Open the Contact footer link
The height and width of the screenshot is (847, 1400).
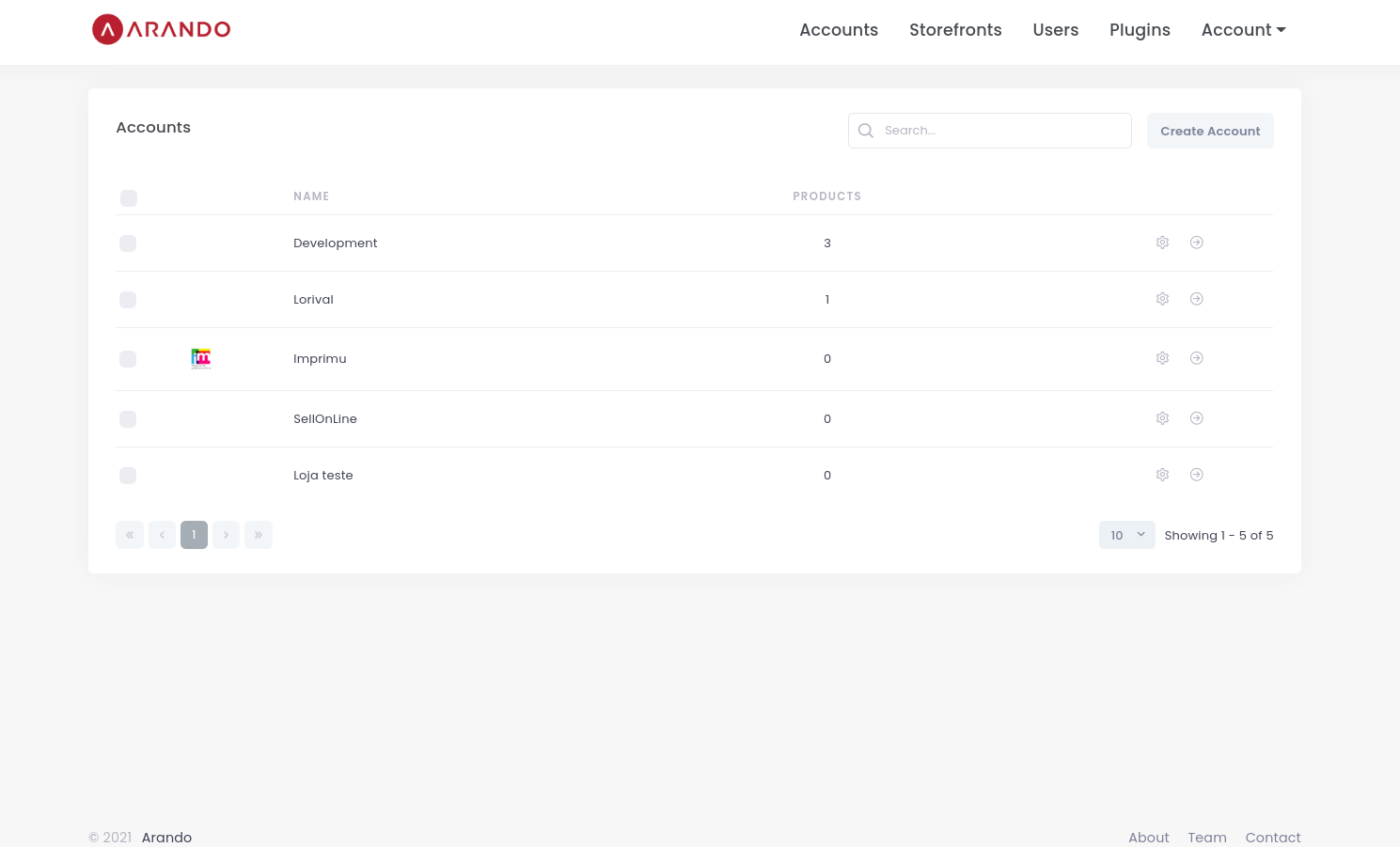1273,837
